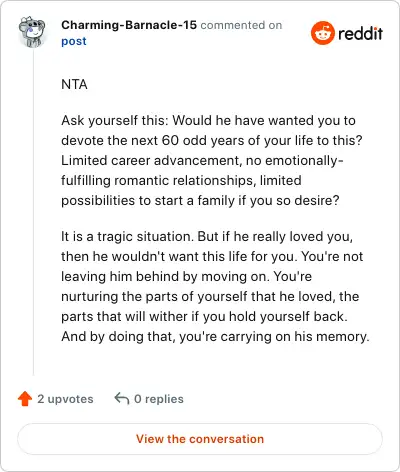This screenshot has height=472, width=400.
Task: Select the "View the conversation" button
Action: [x=200, y=439]
